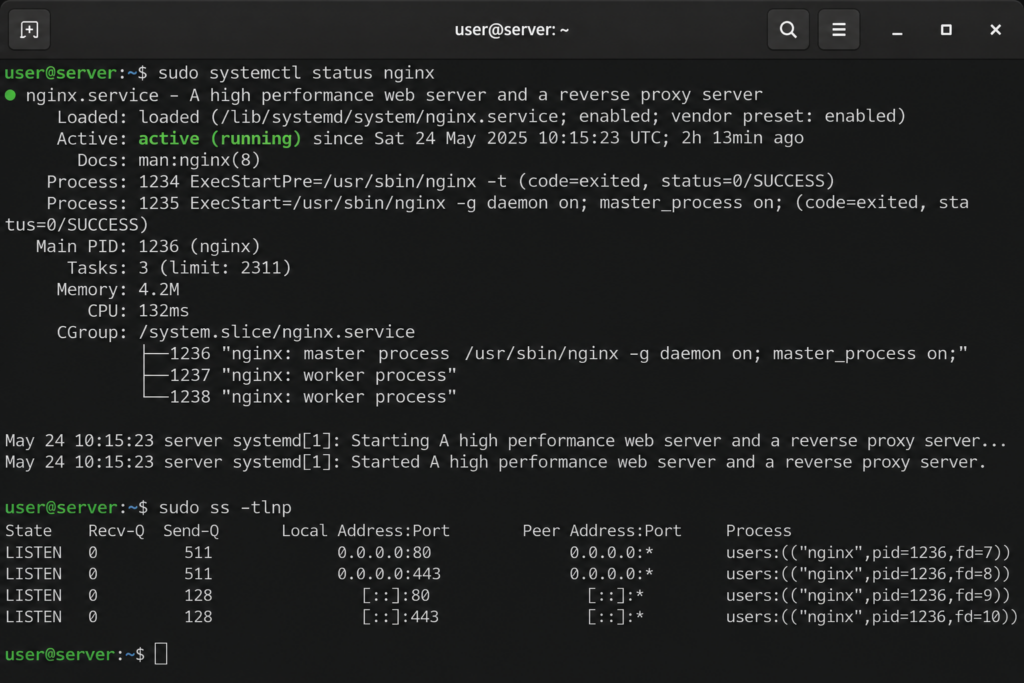Viewport: 1024px width, 683px height.
Task: Click the Send-Q column header
Action: click(191, 531)
